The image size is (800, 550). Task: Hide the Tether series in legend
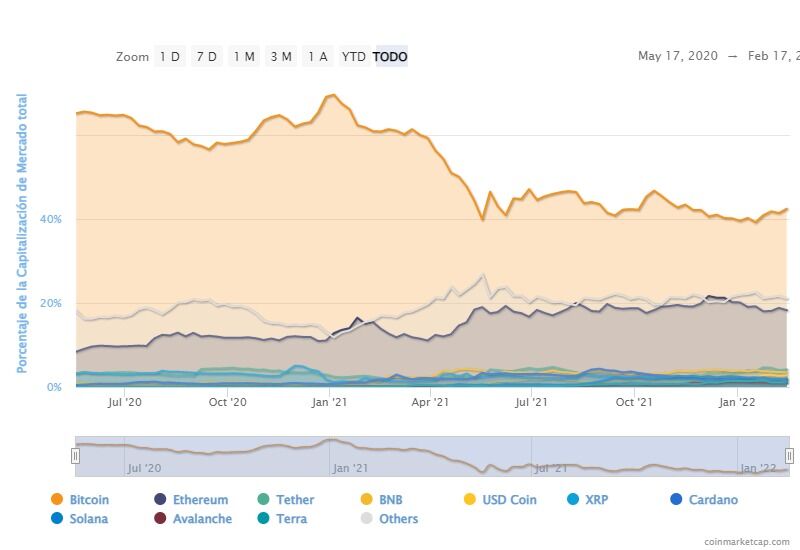pyautogui.click(x=263, y=499)
